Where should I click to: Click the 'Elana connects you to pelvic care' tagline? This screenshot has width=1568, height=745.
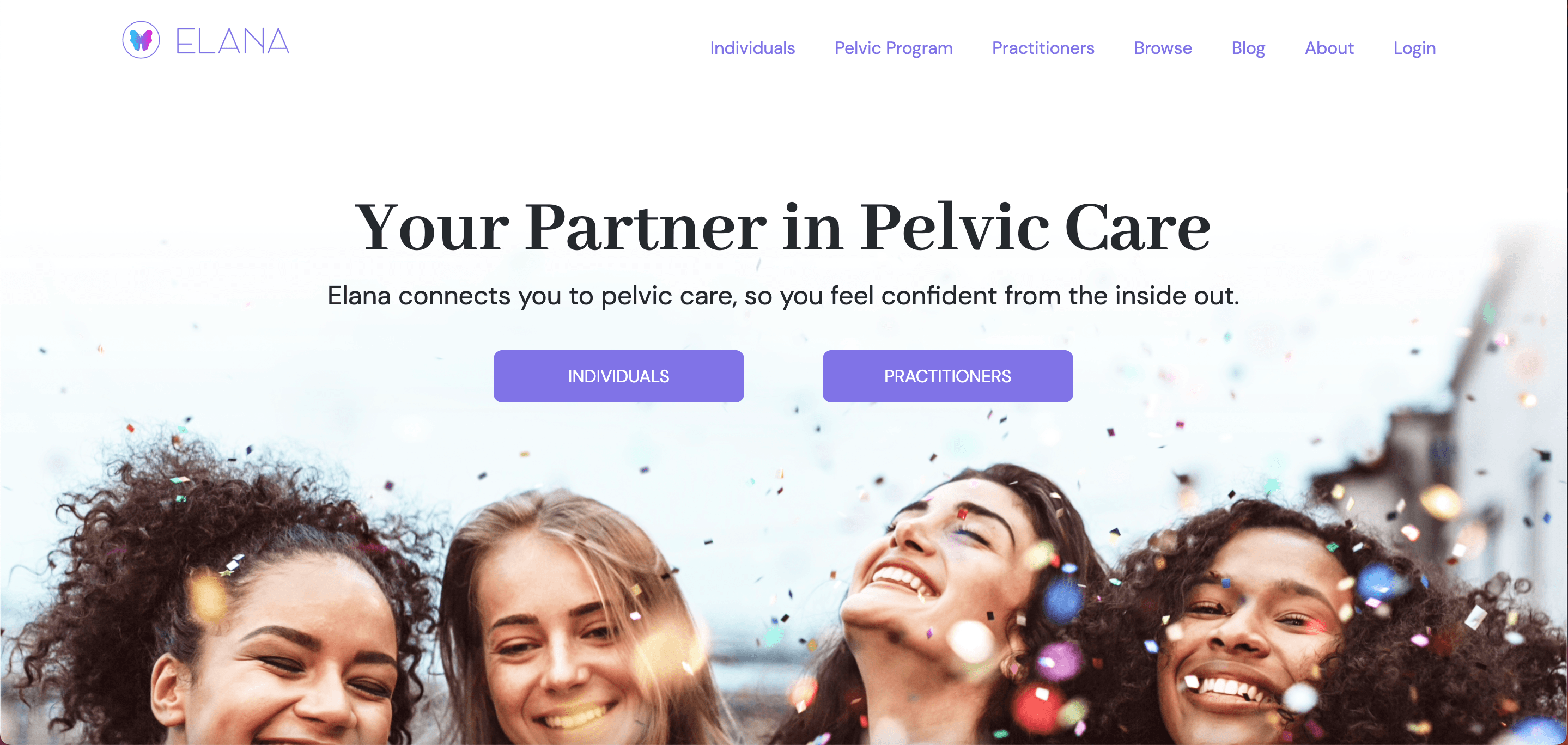point(783,296)
